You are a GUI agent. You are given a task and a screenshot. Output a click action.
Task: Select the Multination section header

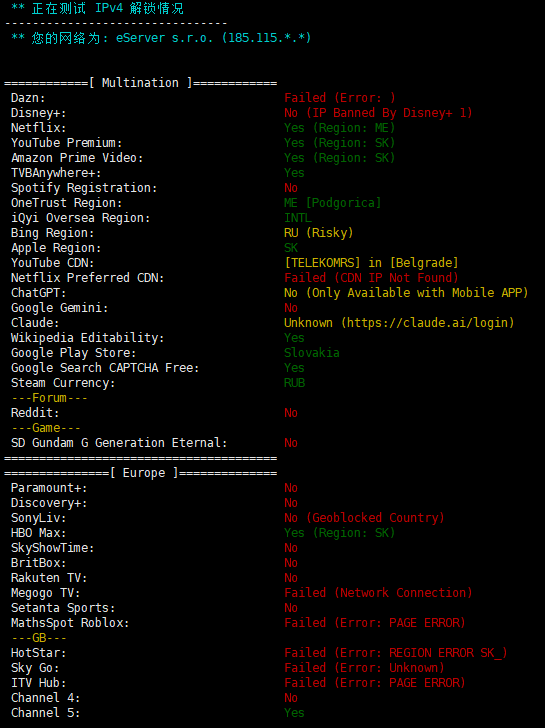click(x=141, y=83)
